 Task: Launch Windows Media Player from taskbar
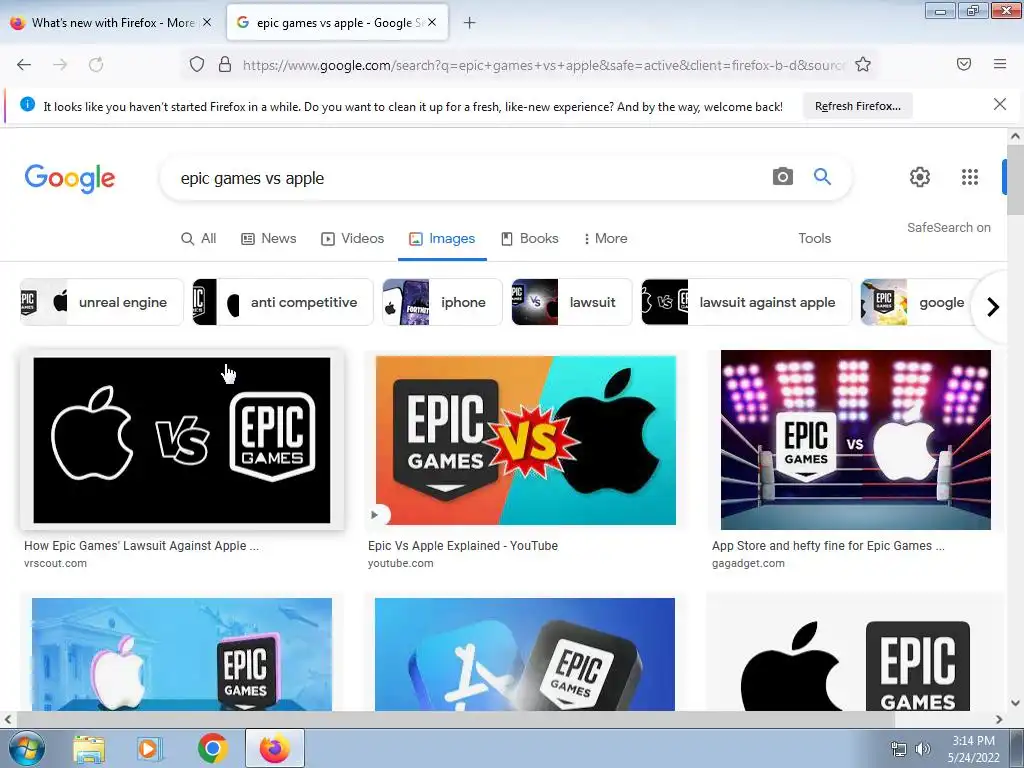pos(148,749)
